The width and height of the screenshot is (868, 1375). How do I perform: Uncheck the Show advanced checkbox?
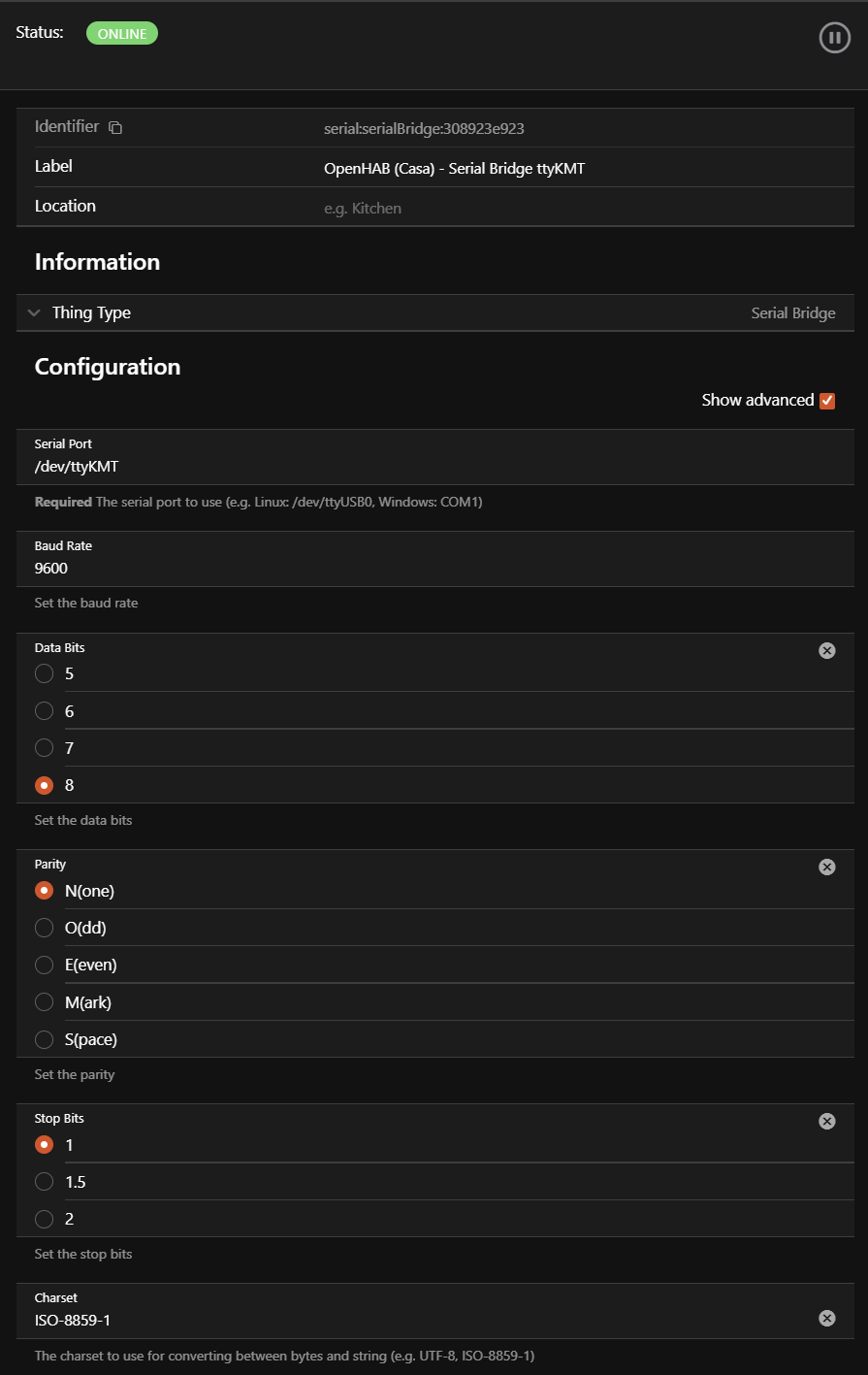pyautogui.click(x=827, y=400)
